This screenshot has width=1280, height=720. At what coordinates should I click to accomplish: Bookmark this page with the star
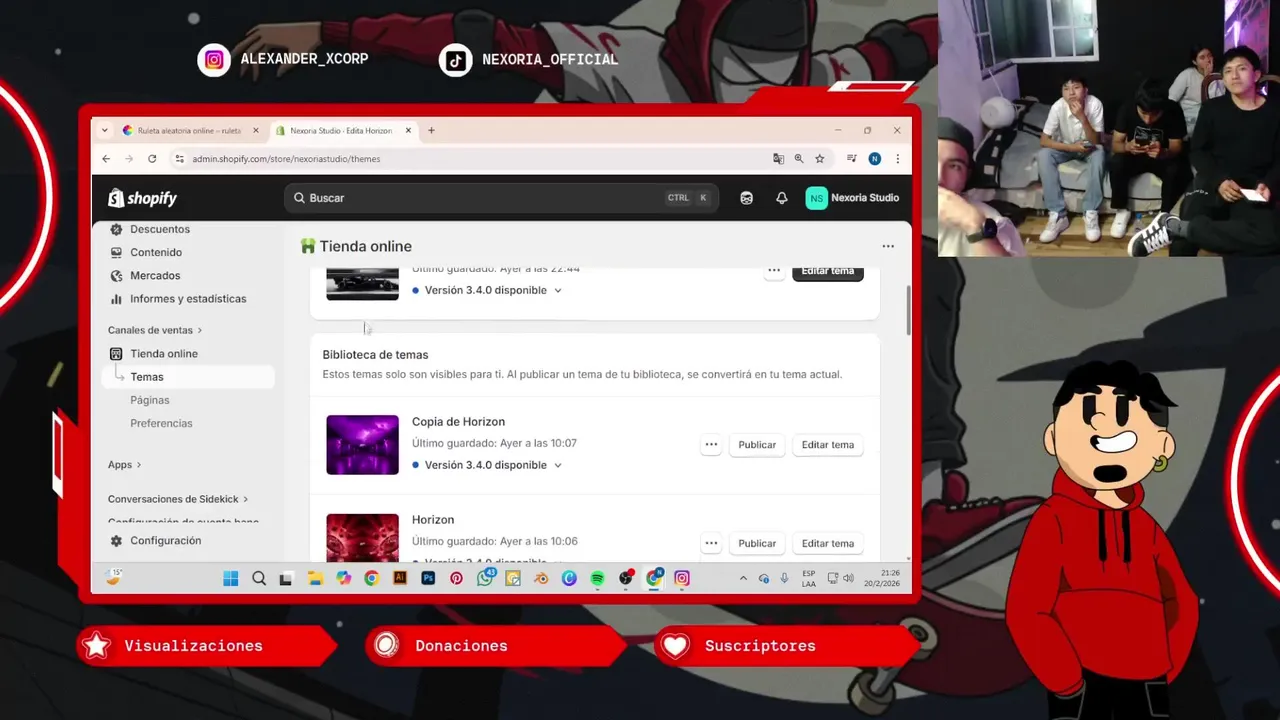point(820,159)
